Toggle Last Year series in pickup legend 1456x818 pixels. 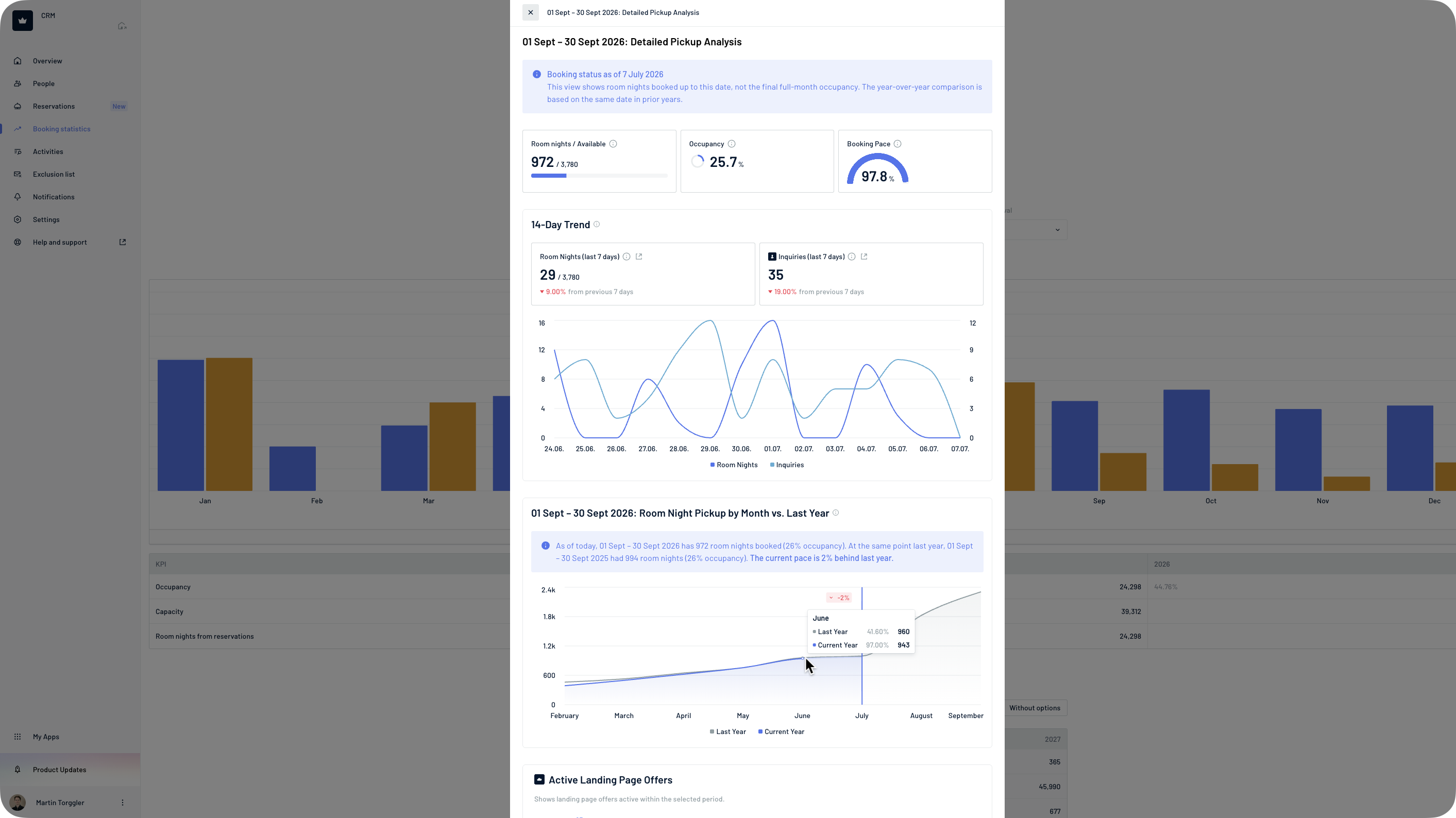[728, 731]
